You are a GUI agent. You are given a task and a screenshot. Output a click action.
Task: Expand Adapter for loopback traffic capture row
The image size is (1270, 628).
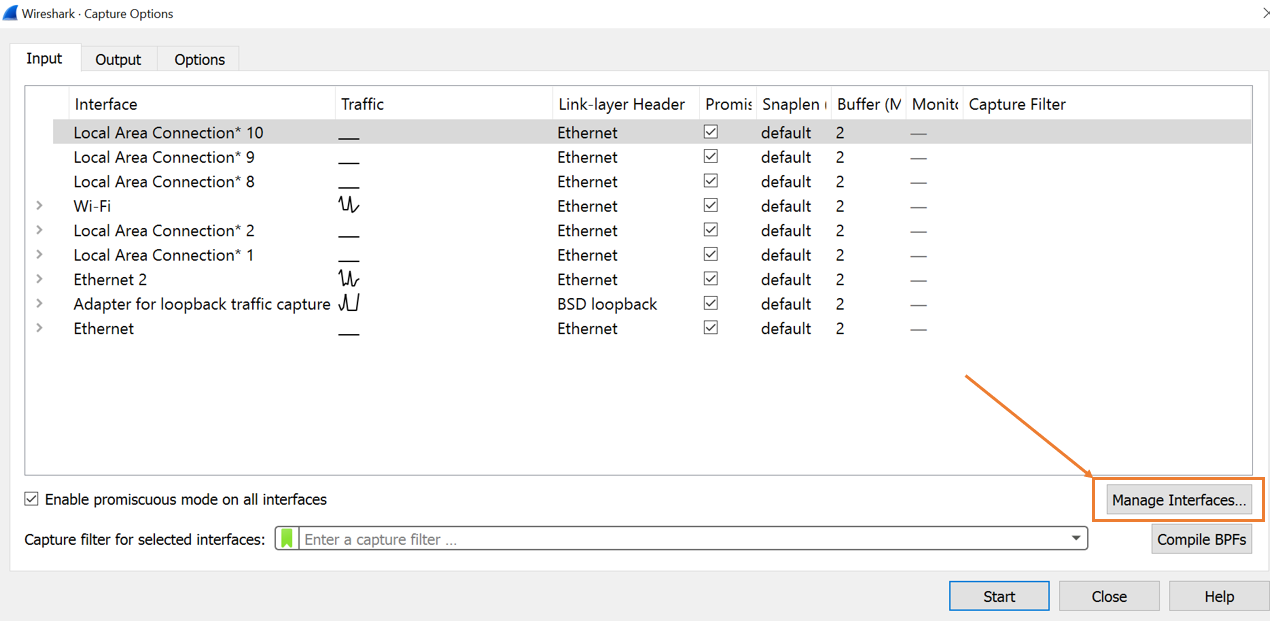pyautogui.click(x=39, y=304)
